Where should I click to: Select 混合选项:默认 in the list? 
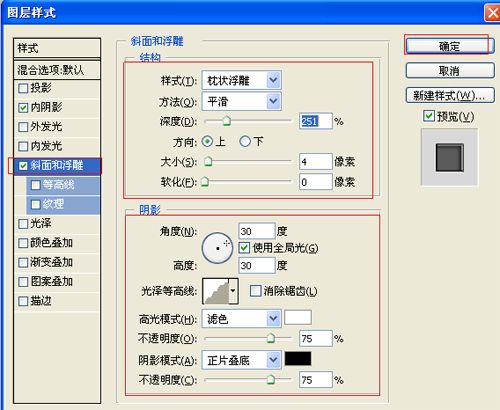coord(57,70)
